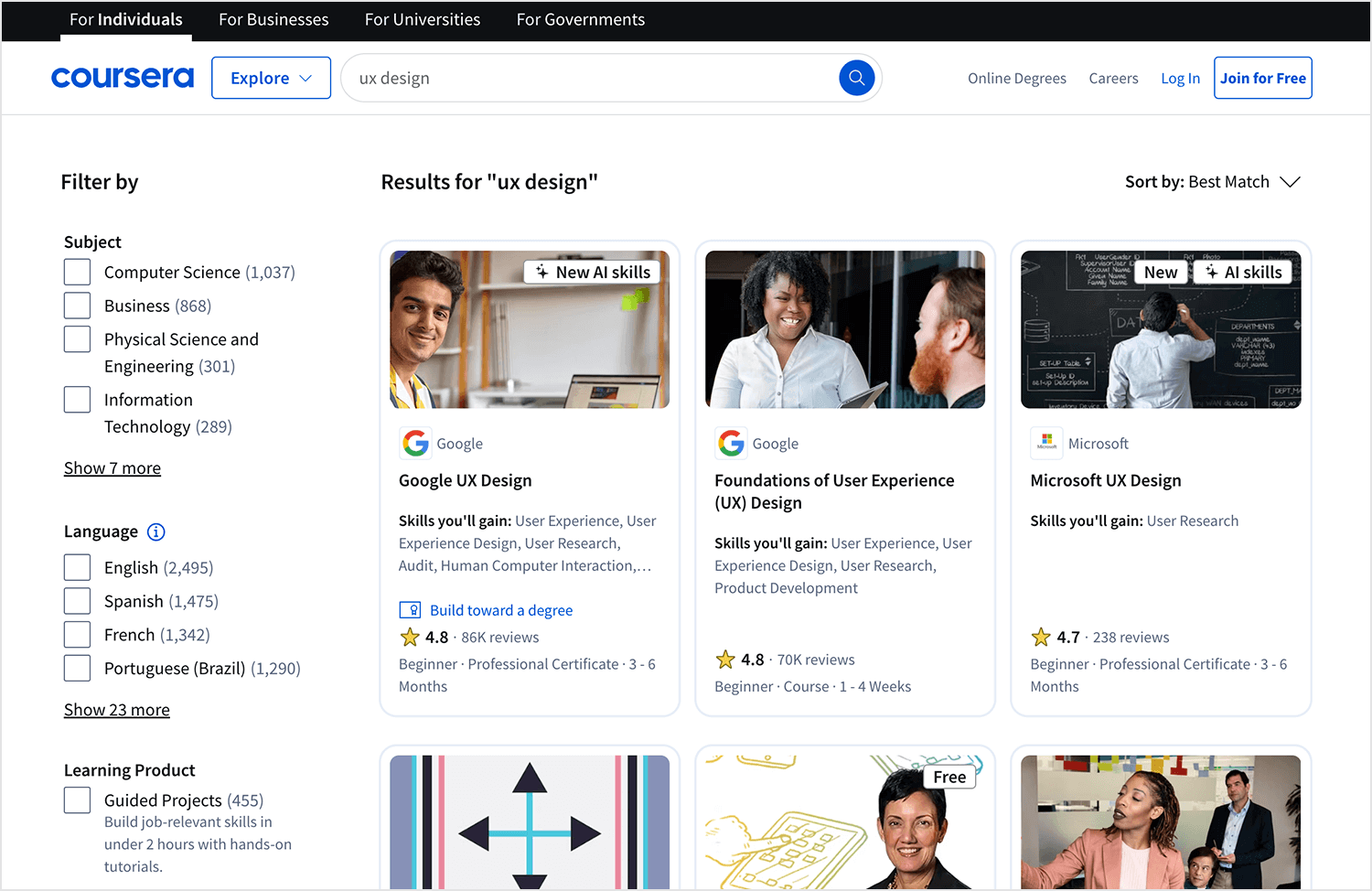Enable the French language filter
1372x891 pixels.
coord(78,635)
